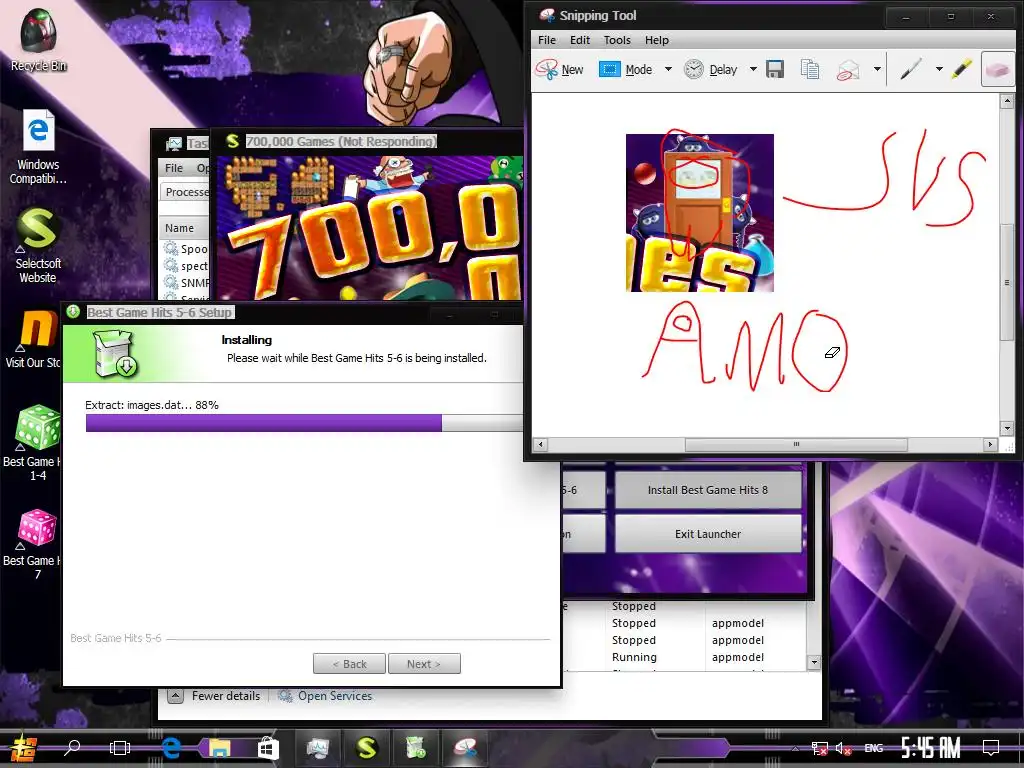Open the Help menu in Snipping Tool
The width and height of the screenshot is (1024, 768).
pos(657,40)
